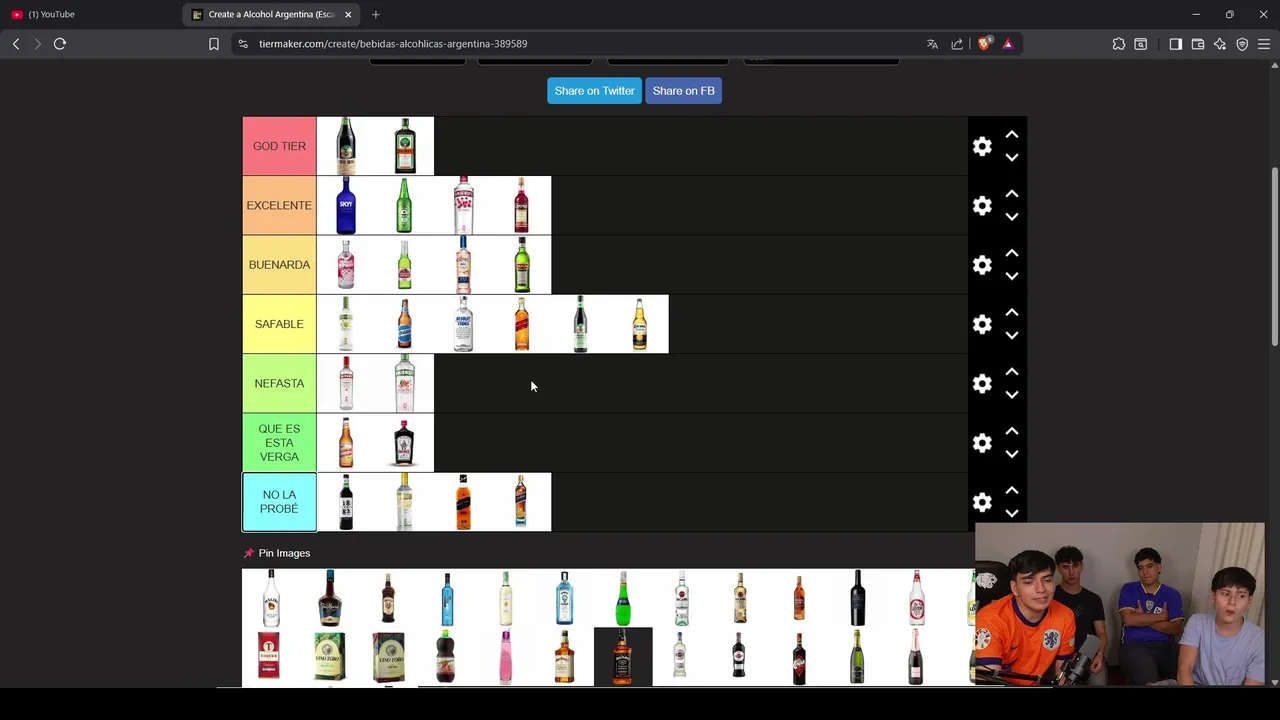Screen dimensions: 1280x720
Task: Select the NO LA PROBÉ cyan label cell
Action: tap(279, 502)
